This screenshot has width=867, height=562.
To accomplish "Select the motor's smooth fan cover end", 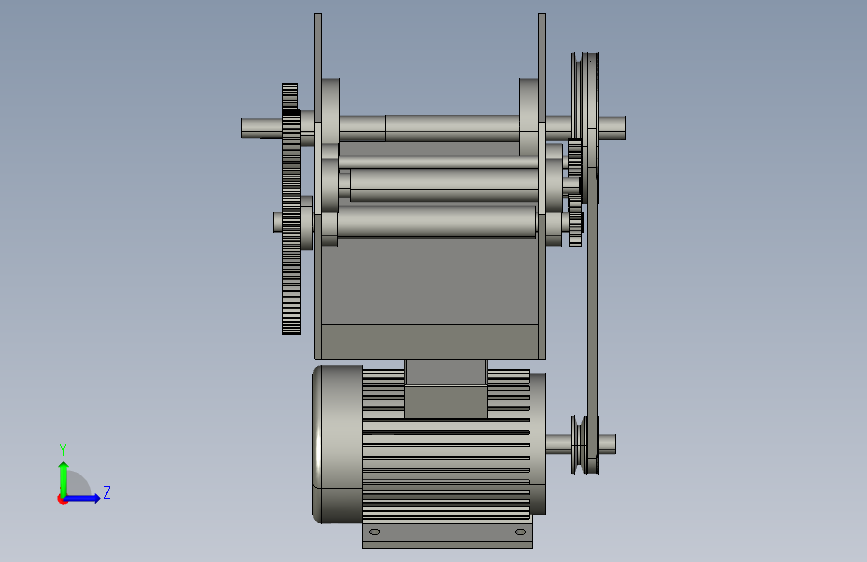I will pyautogui.click(x=337, y=444).
